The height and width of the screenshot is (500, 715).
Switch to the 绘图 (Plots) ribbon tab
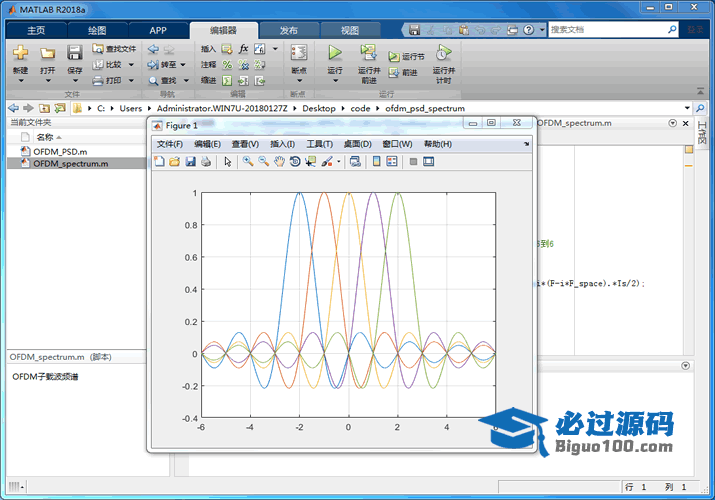97,30
